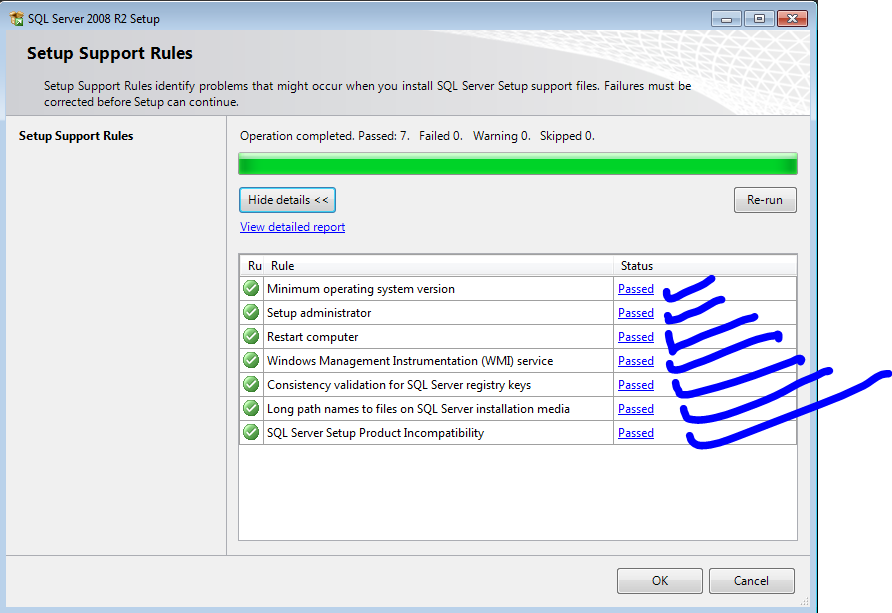Click the Ru column header
Screen dimensions: 892x613
[252, 266]
